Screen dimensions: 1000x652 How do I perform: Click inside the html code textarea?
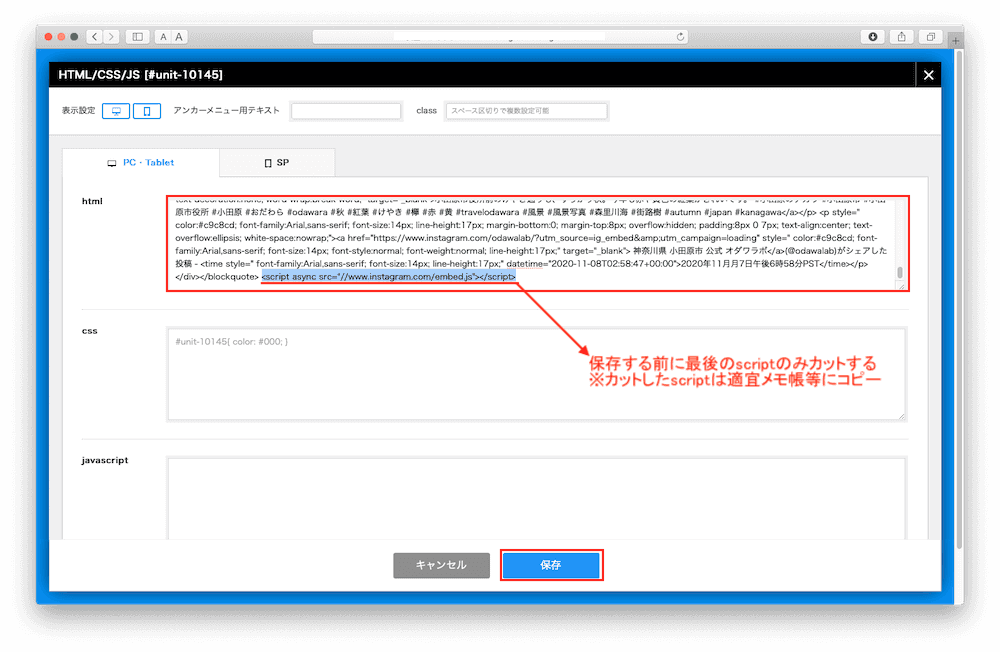click(x=538, y=244)
